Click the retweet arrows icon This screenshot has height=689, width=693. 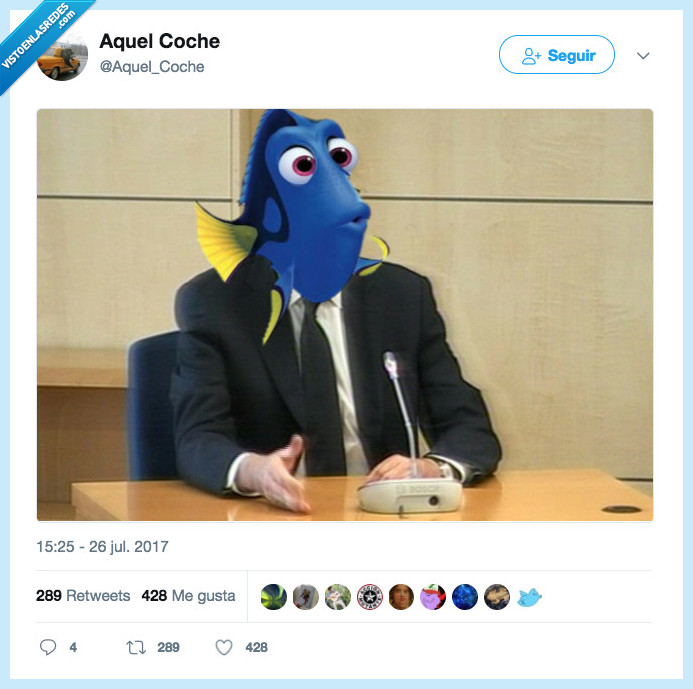tap(136, 647)
